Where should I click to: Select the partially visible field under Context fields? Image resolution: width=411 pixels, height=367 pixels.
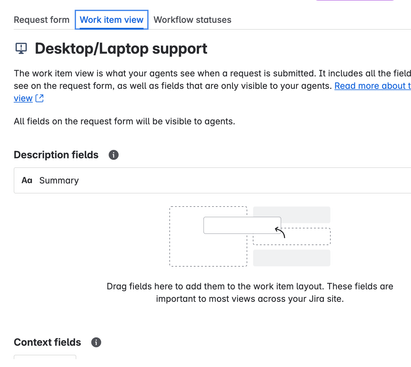click(x=45, y=357)
